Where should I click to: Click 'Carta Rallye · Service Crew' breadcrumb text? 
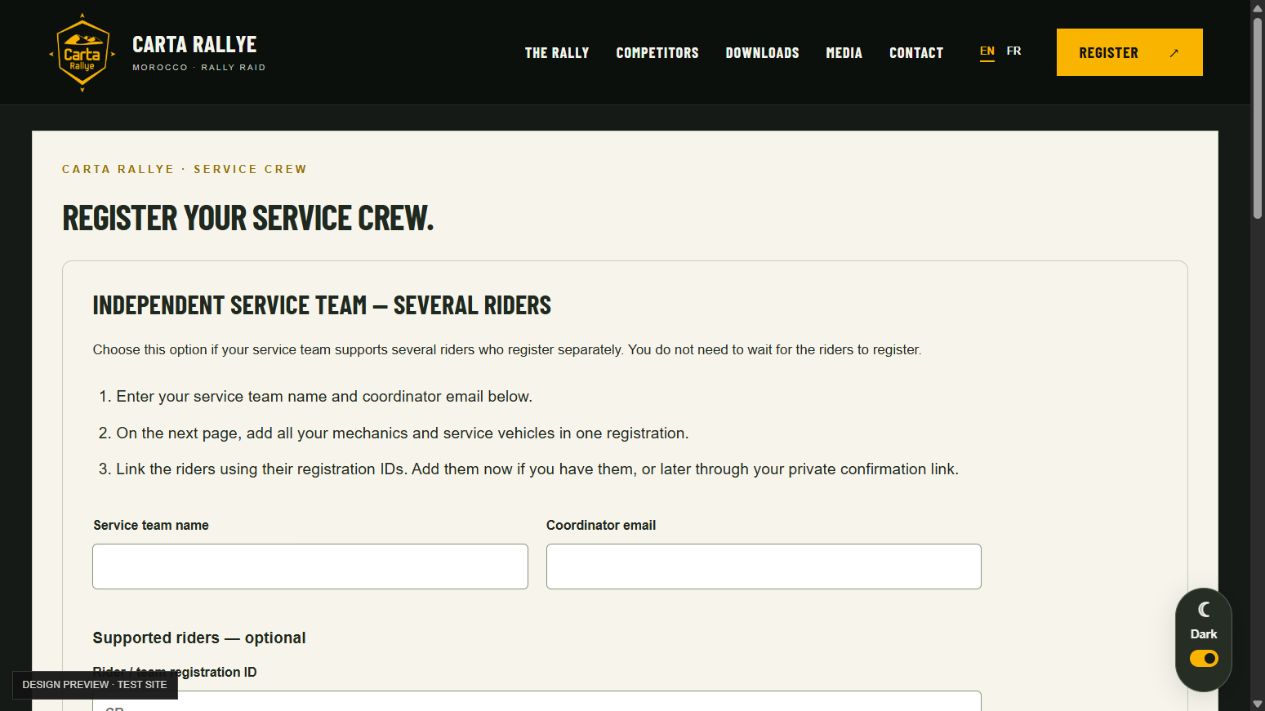click(185, 169)
